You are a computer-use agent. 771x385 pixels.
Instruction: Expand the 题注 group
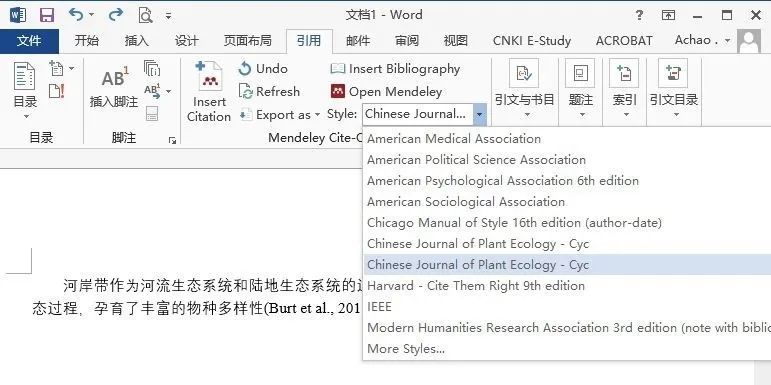580,90
